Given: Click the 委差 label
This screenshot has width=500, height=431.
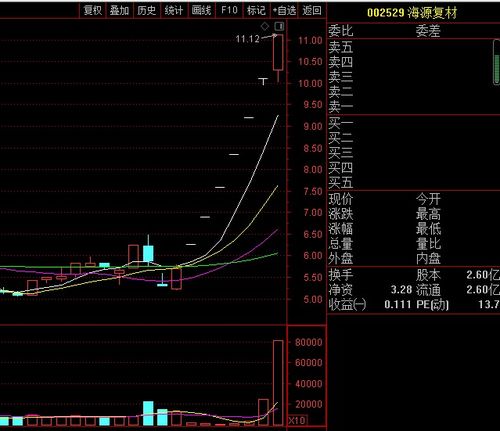Looking at the screenshot, I should (428, 31).
